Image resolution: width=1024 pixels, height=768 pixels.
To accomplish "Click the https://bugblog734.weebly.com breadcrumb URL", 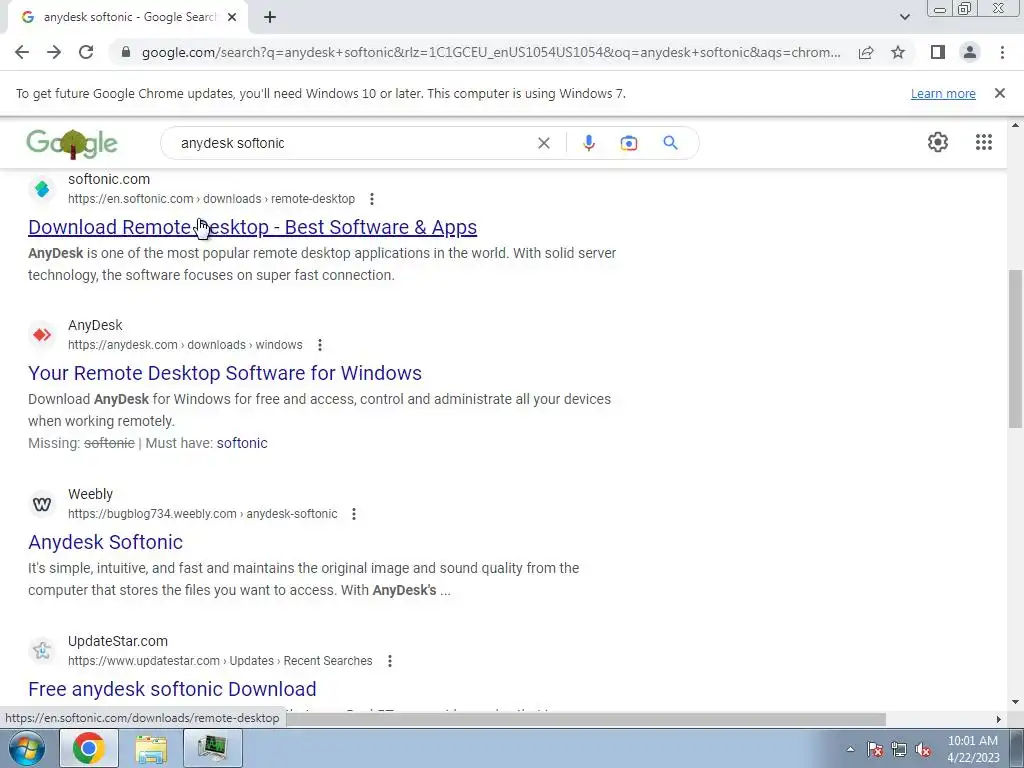I will 152,514.
